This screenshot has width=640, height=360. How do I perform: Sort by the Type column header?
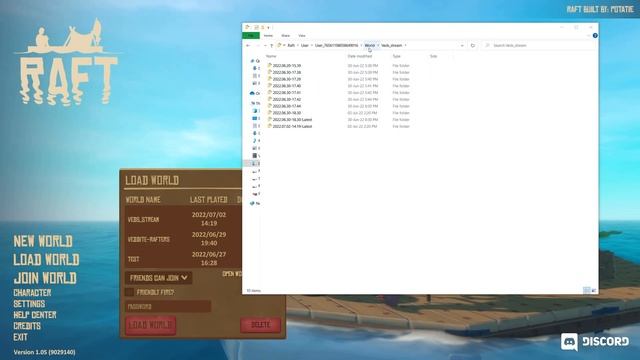396,56
